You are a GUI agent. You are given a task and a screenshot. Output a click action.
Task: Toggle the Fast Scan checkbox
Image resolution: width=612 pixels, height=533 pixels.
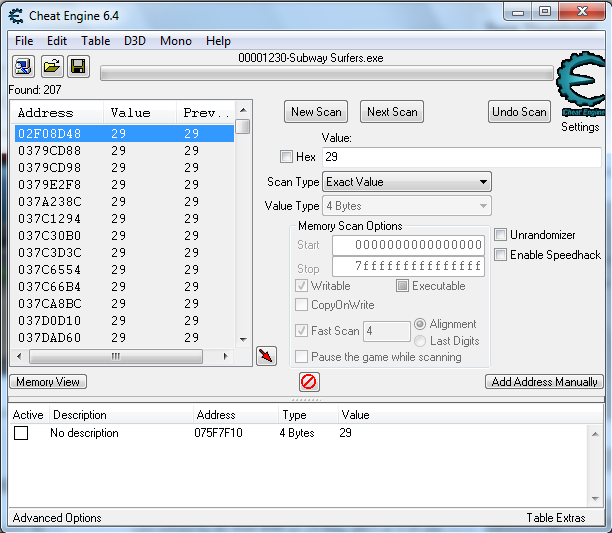(301, 330)
